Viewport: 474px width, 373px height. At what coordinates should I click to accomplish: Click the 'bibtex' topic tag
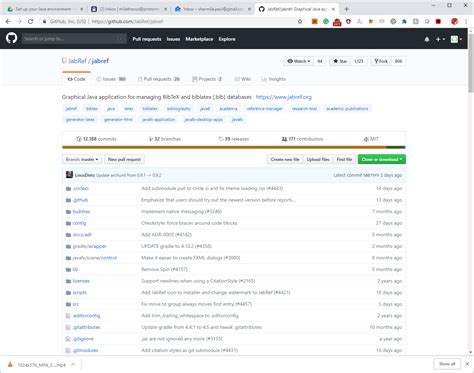pos(92,109)
